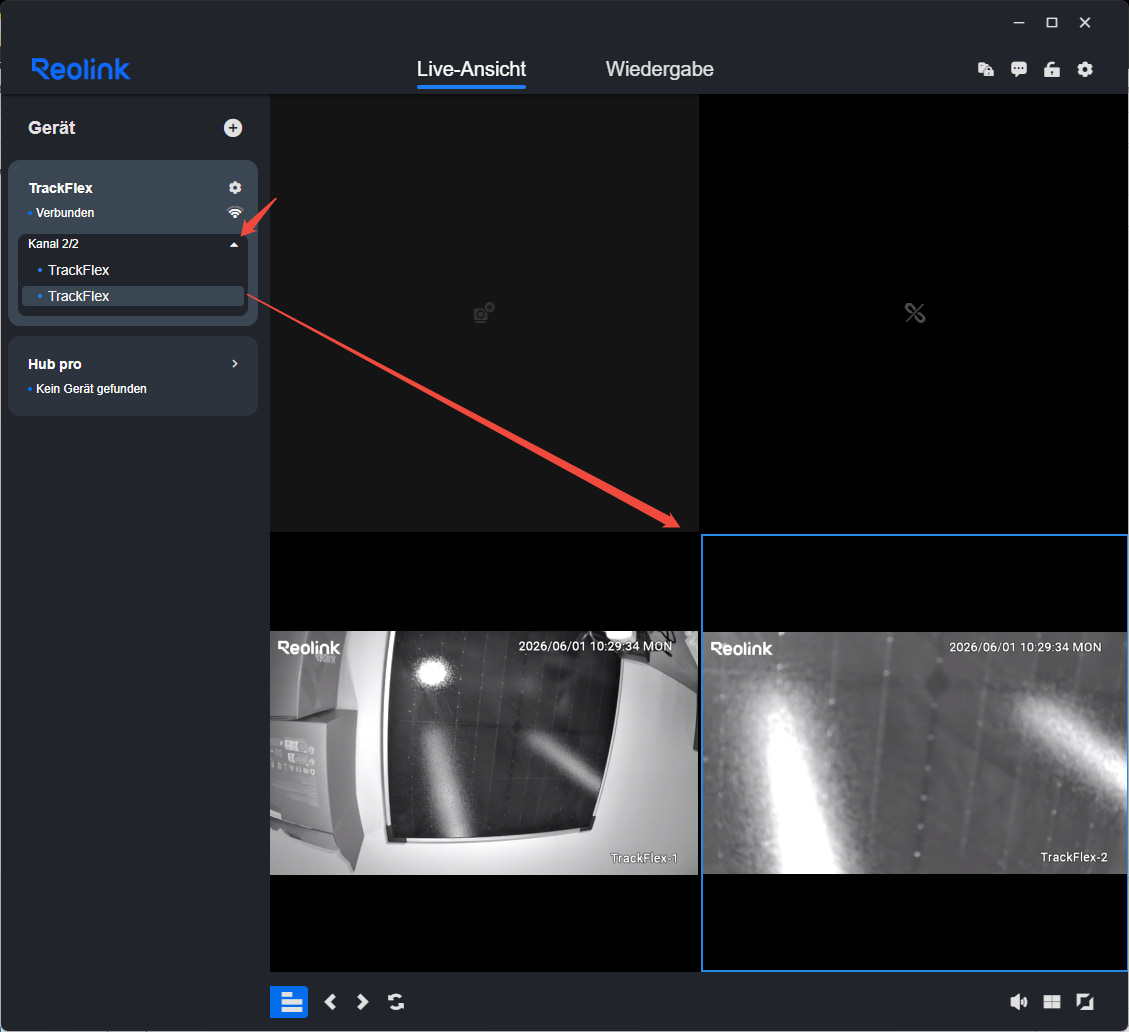Click the unlock padlock icon
The width and height of the screenshot is (1129, 1032).
1052,69
